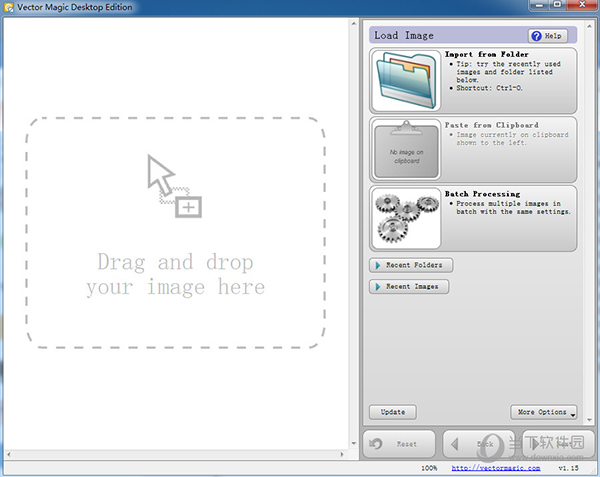Expand the Recent Images list
This screenshot has height=477, width=600.
click(409, 287)
